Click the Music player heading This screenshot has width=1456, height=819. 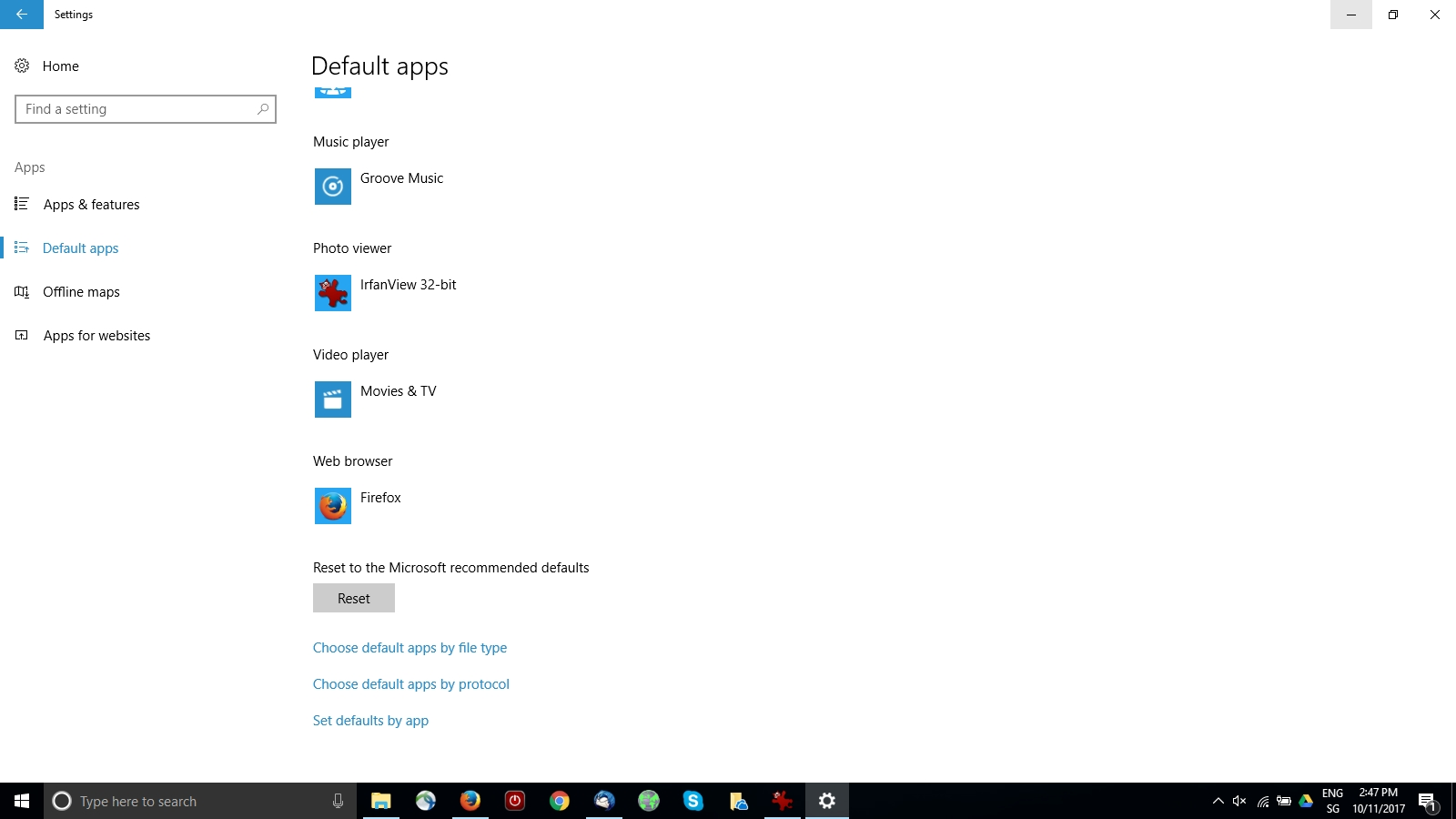[x=350, y=142]
